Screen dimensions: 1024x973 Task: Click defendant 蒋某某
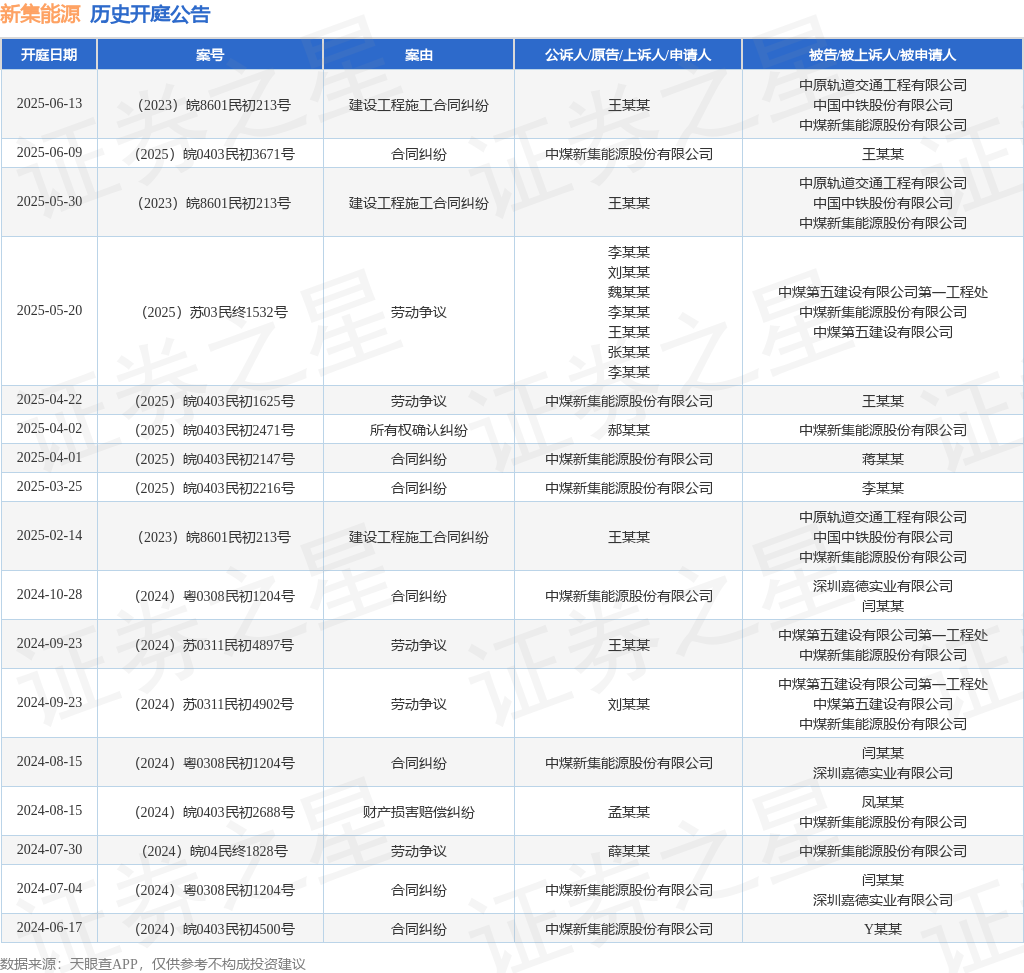(x=882, y=459)
